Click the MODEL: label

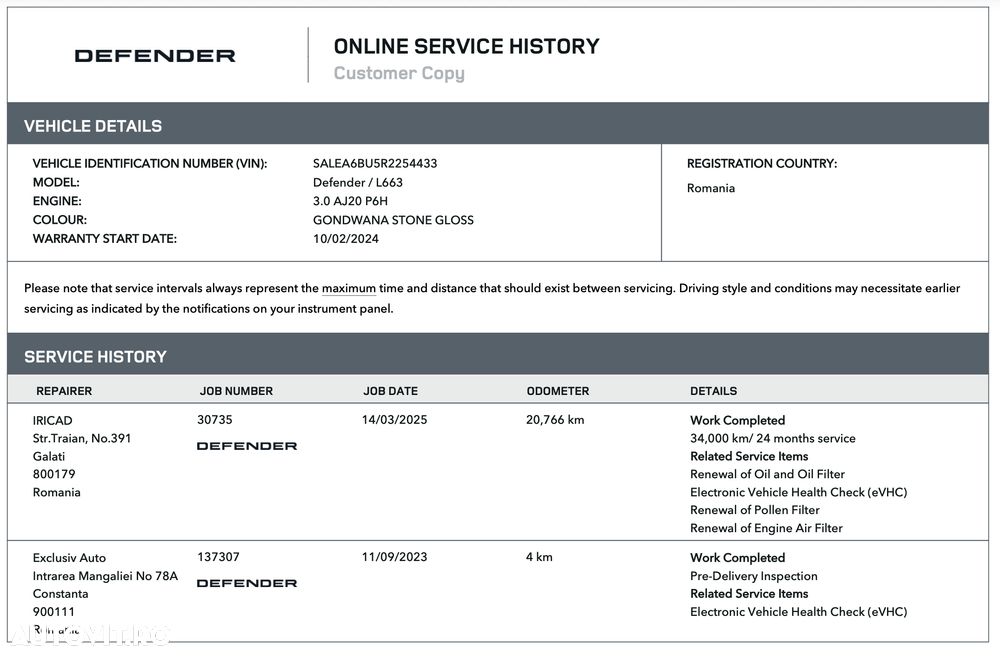pyautogui.click(x=56, y=182)
